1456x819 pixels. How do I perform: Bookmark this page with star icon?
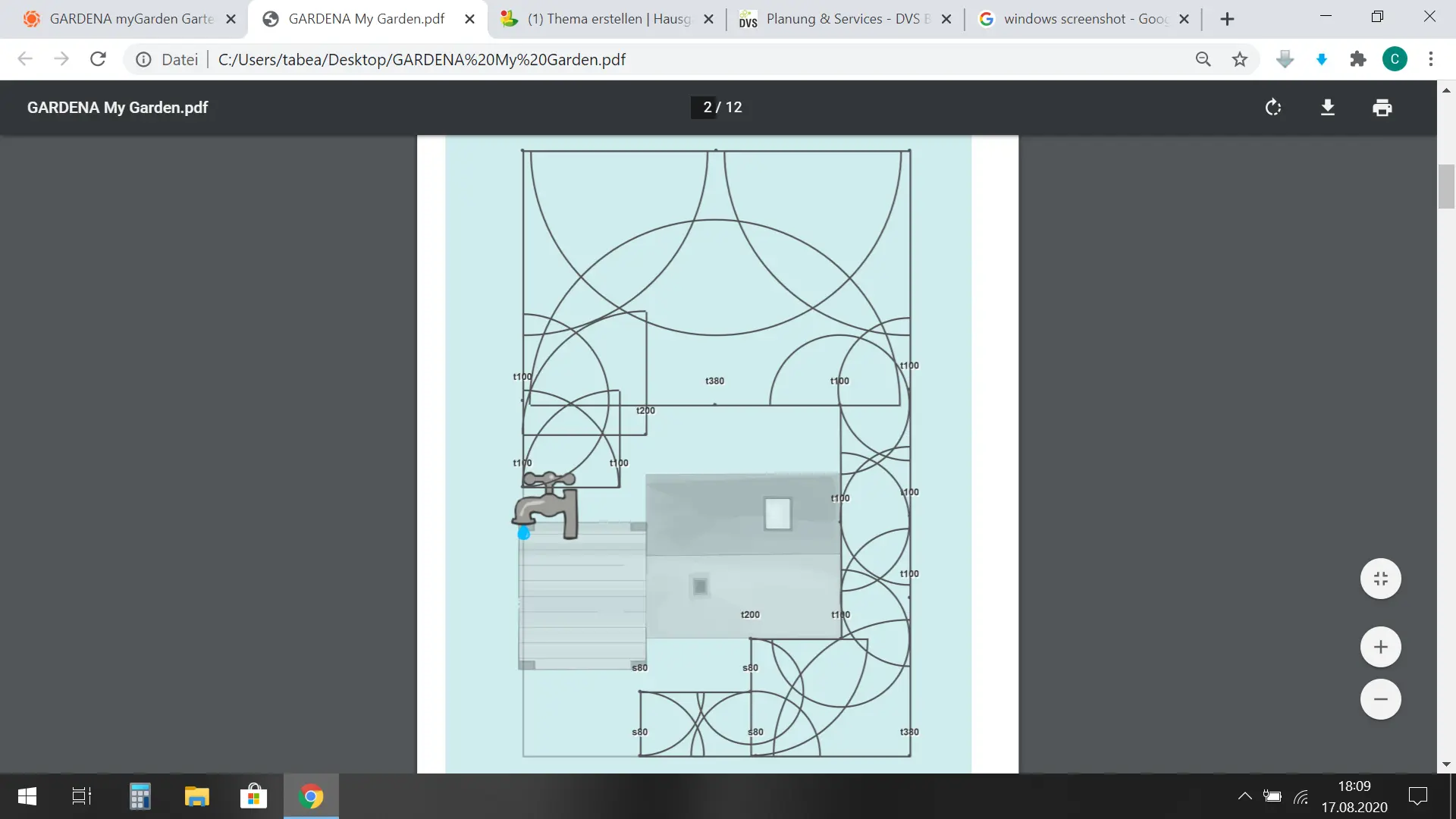point(1240,59)
